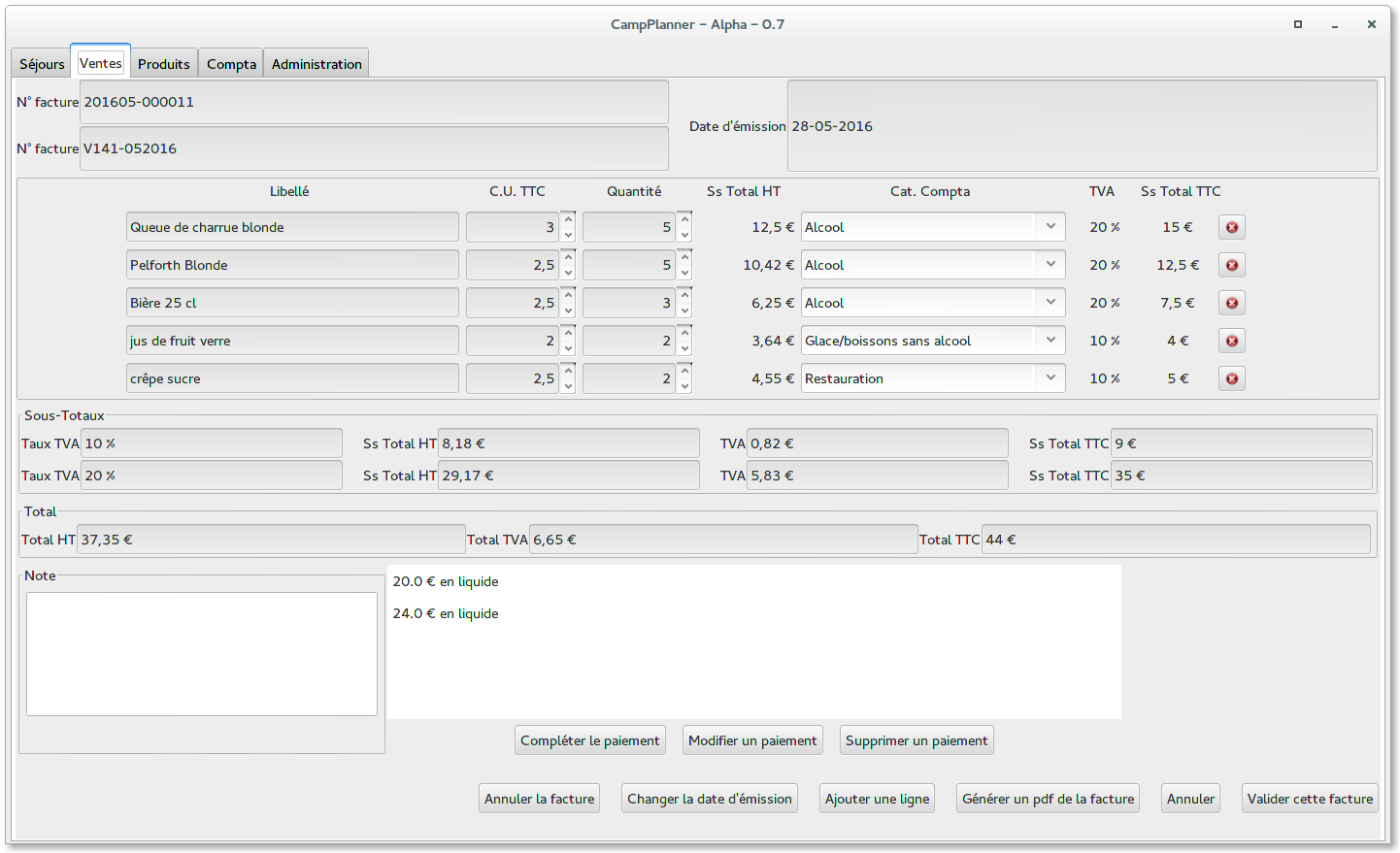Image resolution: width=1400 pixels, height=853 pixels.
Task: Go to the Administration tab
Action: point(317,64)
